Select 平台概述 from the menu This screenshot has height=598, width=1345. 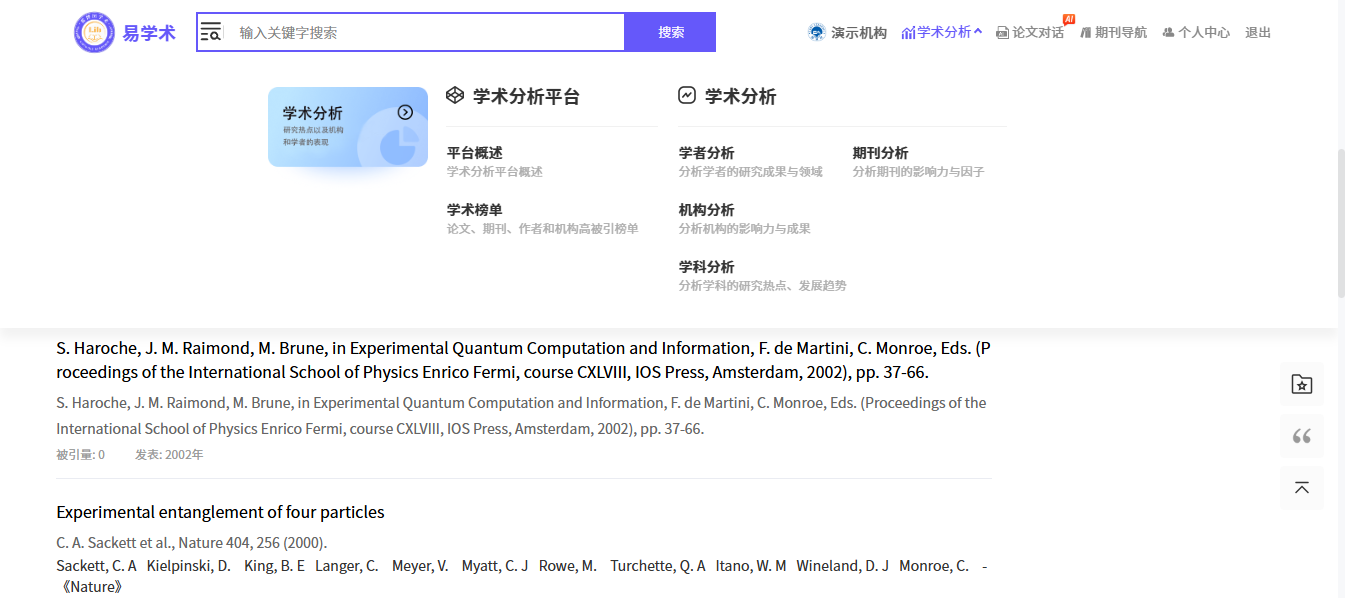tap(475, 153)
